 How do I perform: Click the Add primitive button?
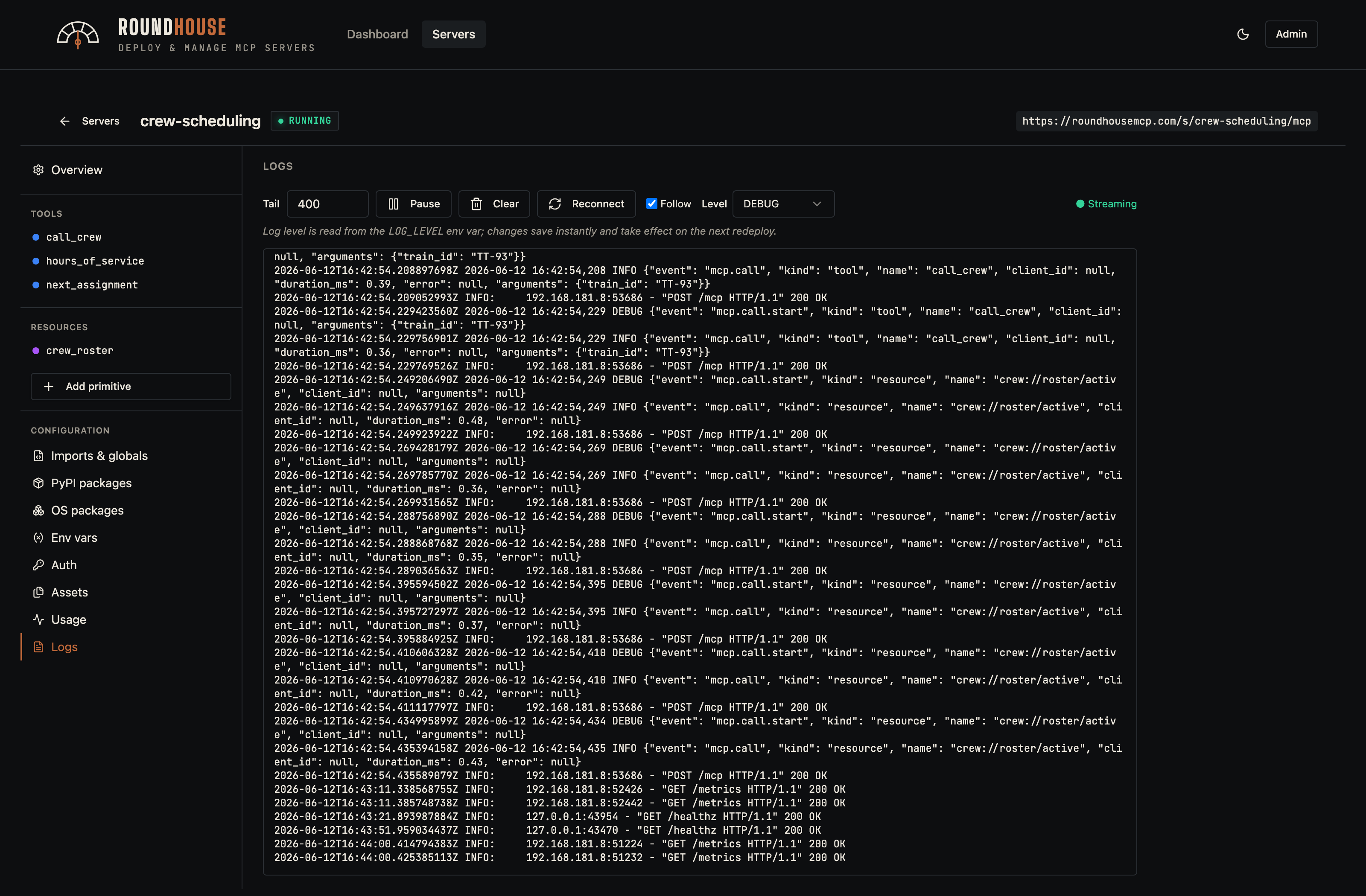pos(131,387)
